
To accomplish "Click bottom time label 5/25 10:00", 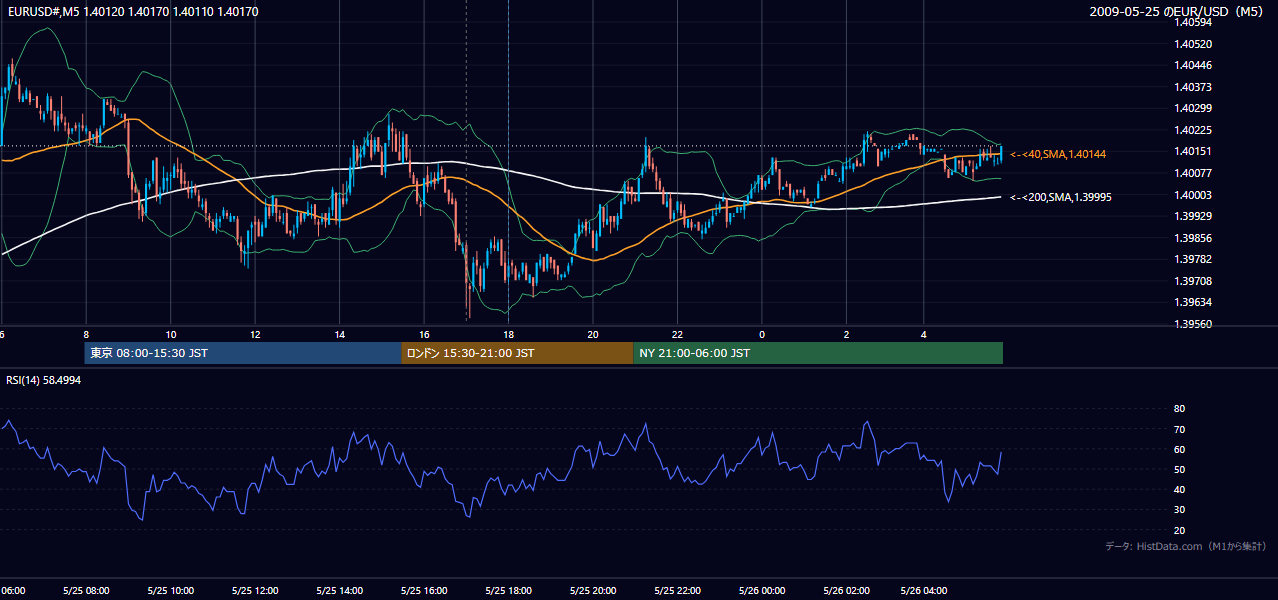I will click(170, 590).
